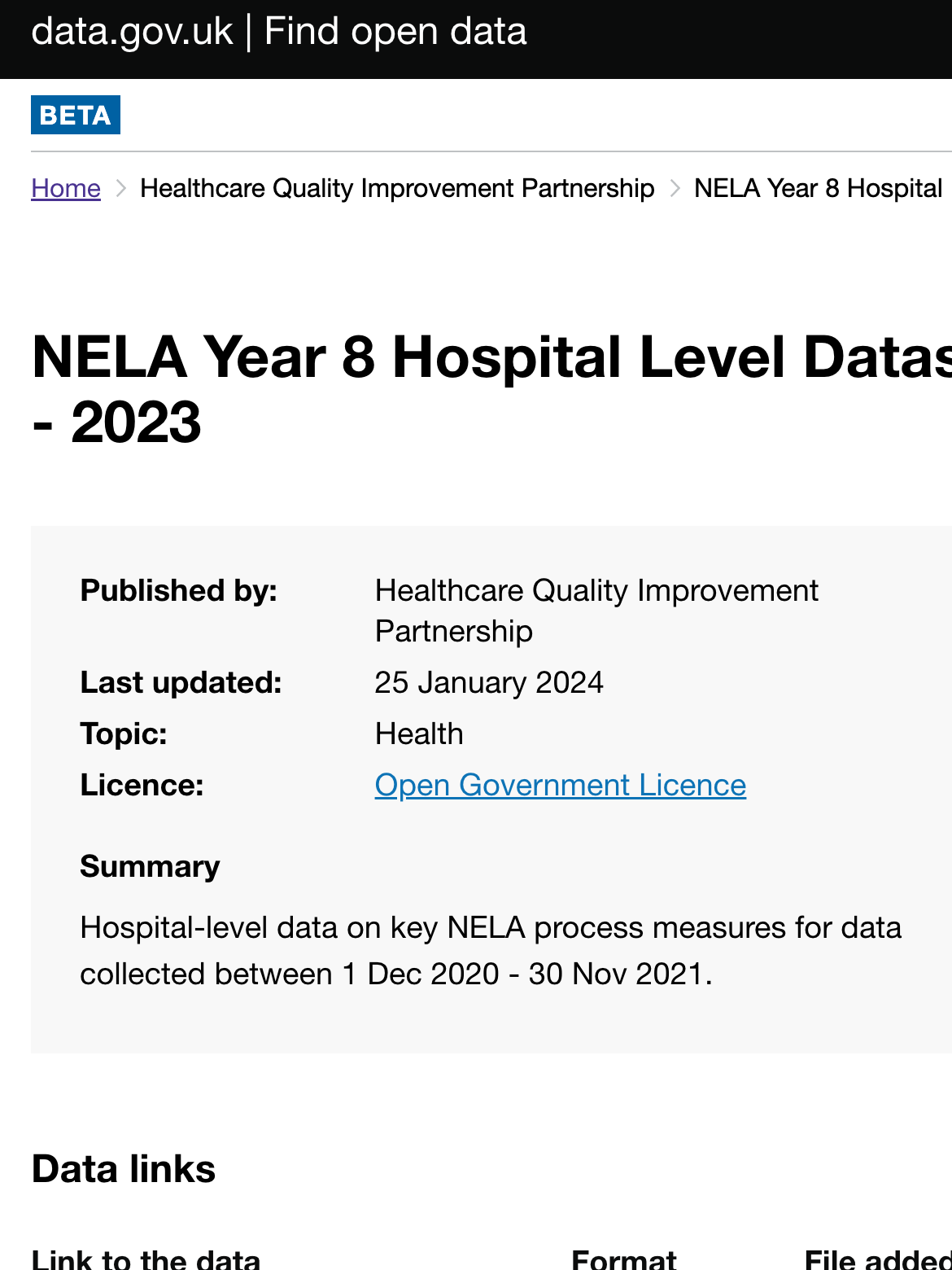Click the 'Link to the data' column header
This screenshot has width=952, height=1270.
coord(146,1259)
